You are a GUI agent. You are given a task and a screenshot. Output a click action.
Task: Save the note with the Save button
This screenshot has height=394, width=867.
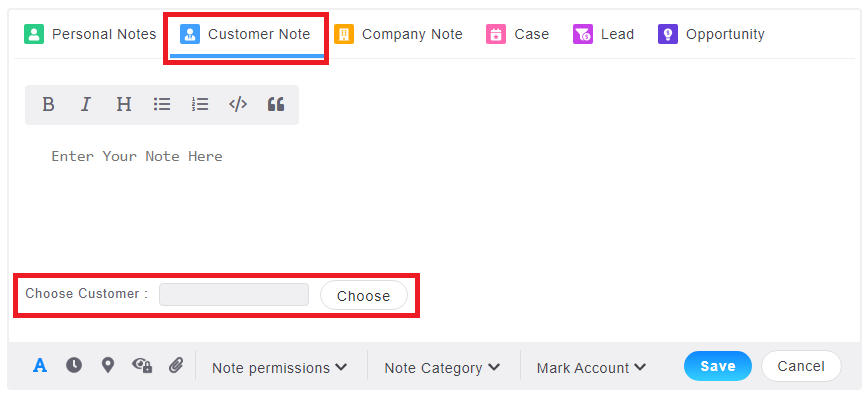718,366
